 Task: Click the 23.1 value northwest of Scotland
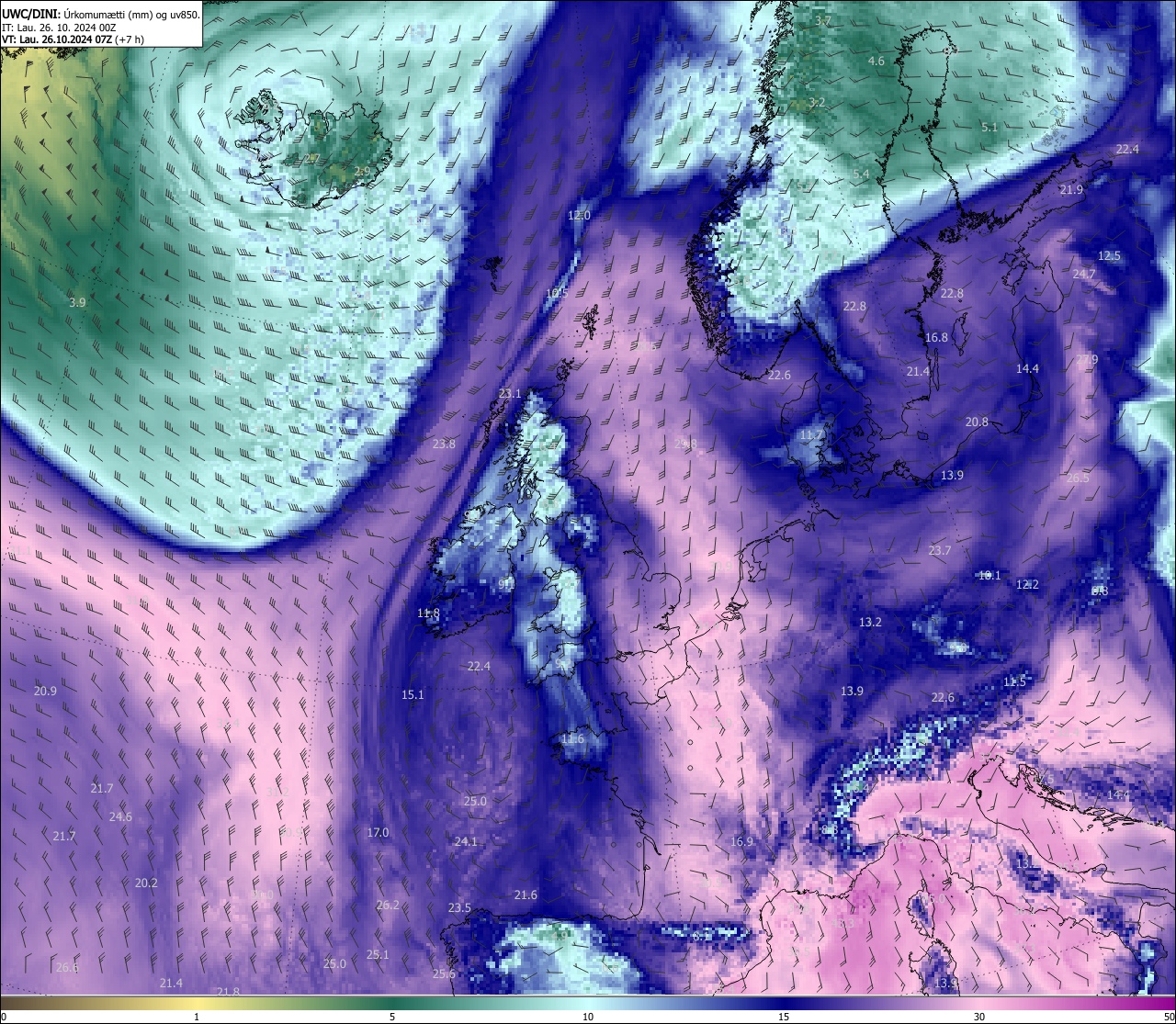[509, 393]
